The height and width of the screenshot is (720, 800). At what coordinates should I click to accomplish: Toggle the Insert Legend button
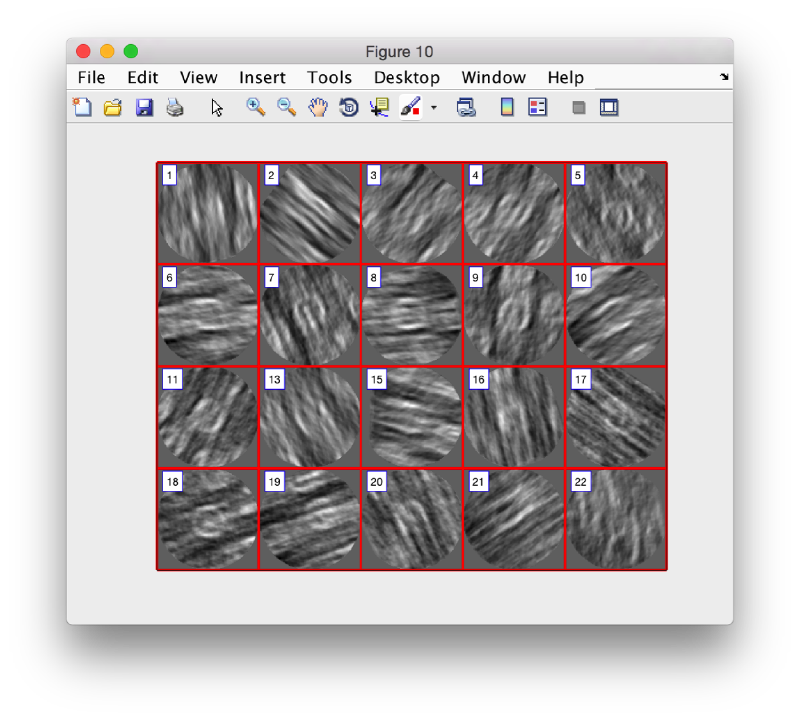point(538,107)
